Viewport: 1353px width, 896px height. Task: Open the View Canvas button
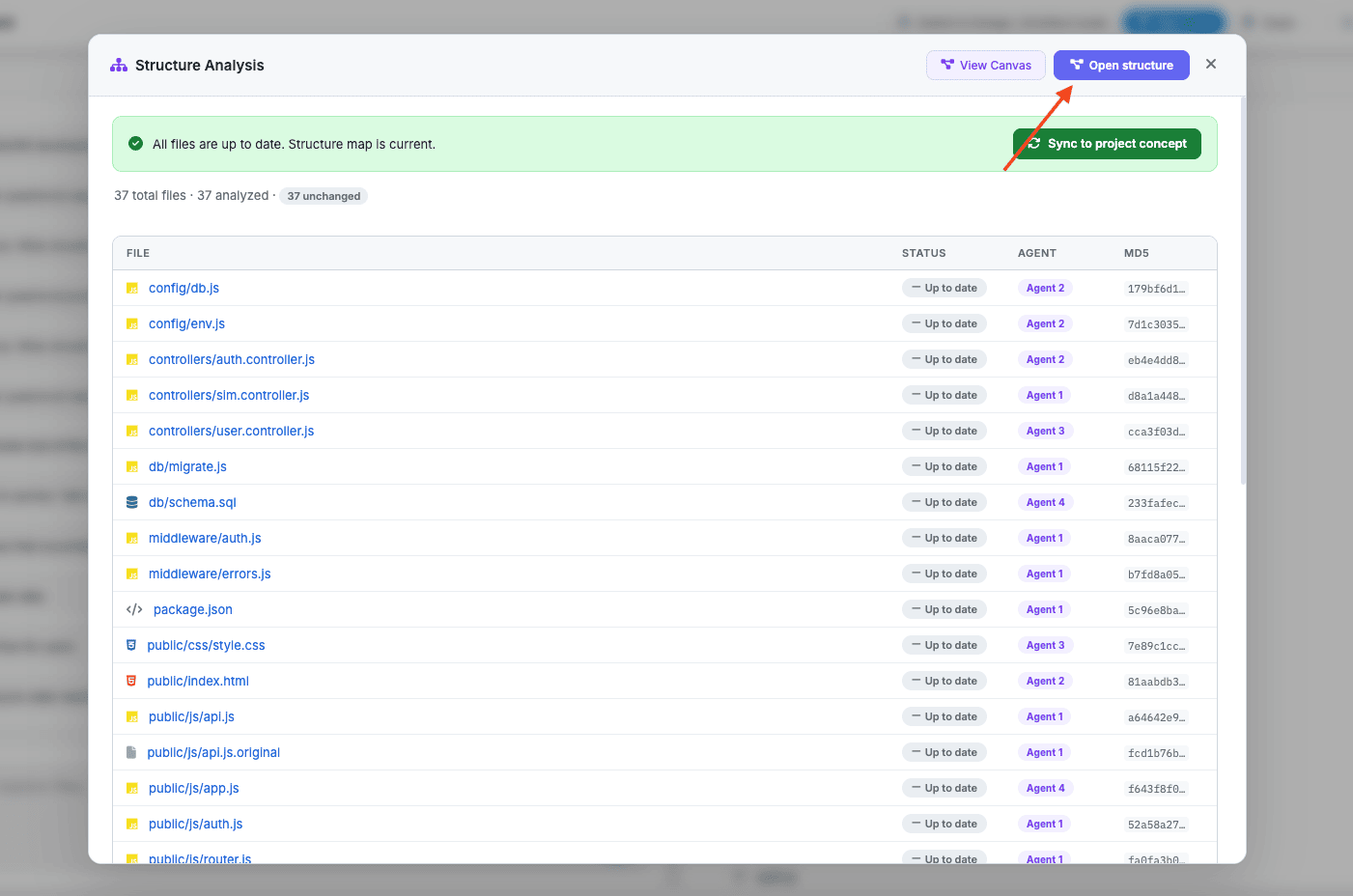(x=986, y=66)
